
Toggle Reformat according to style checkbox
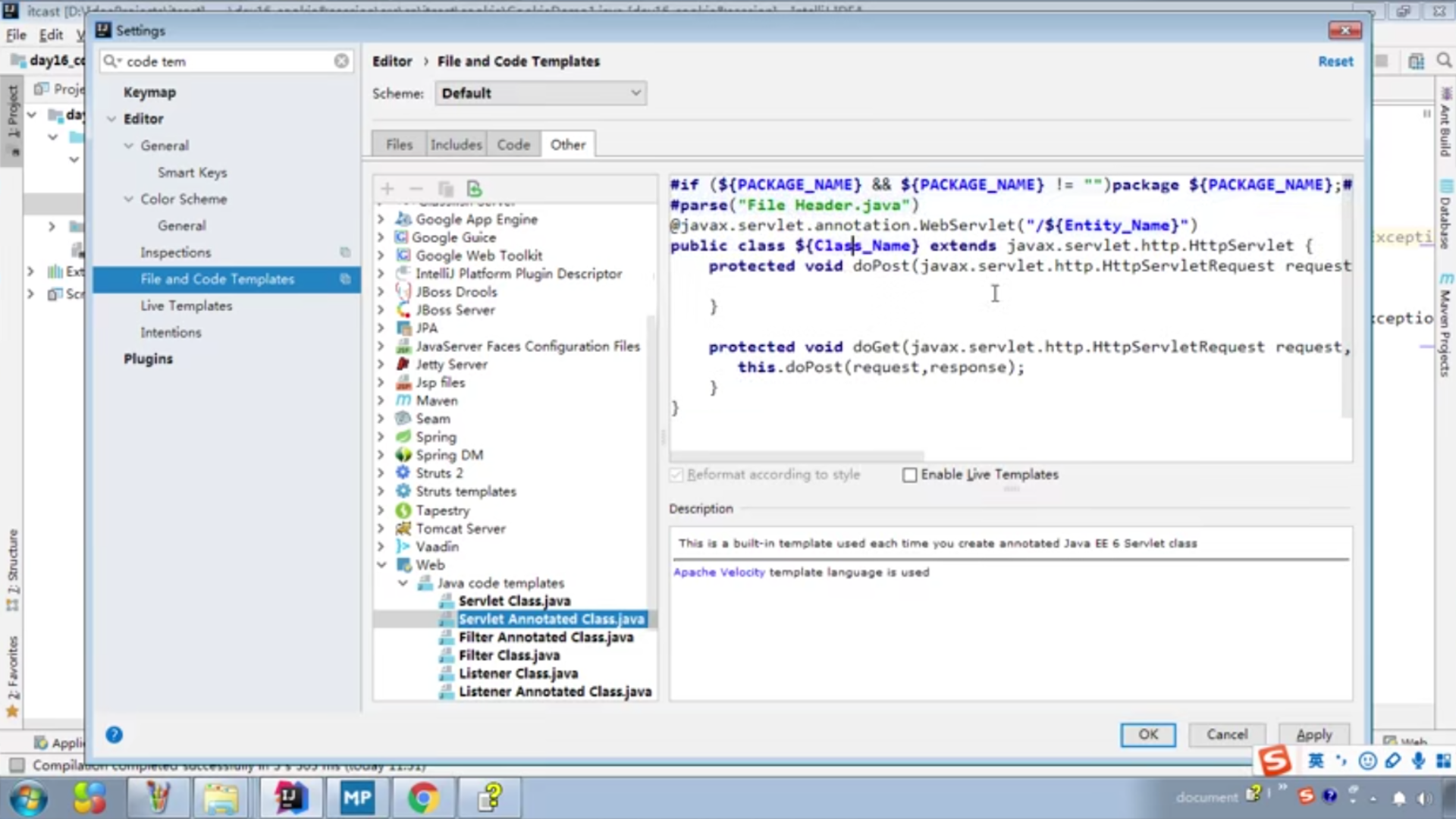(676, 475)
